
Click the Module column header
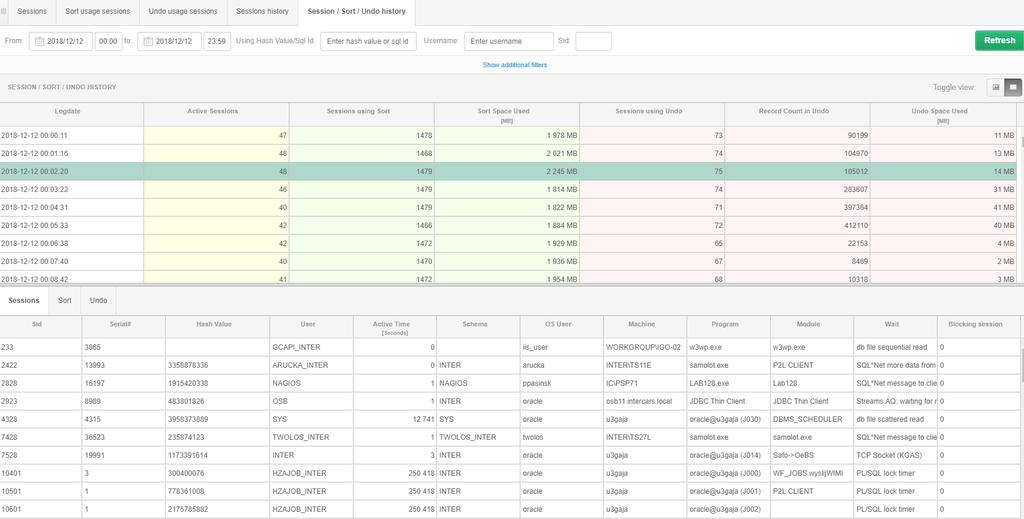click(812, 327)
